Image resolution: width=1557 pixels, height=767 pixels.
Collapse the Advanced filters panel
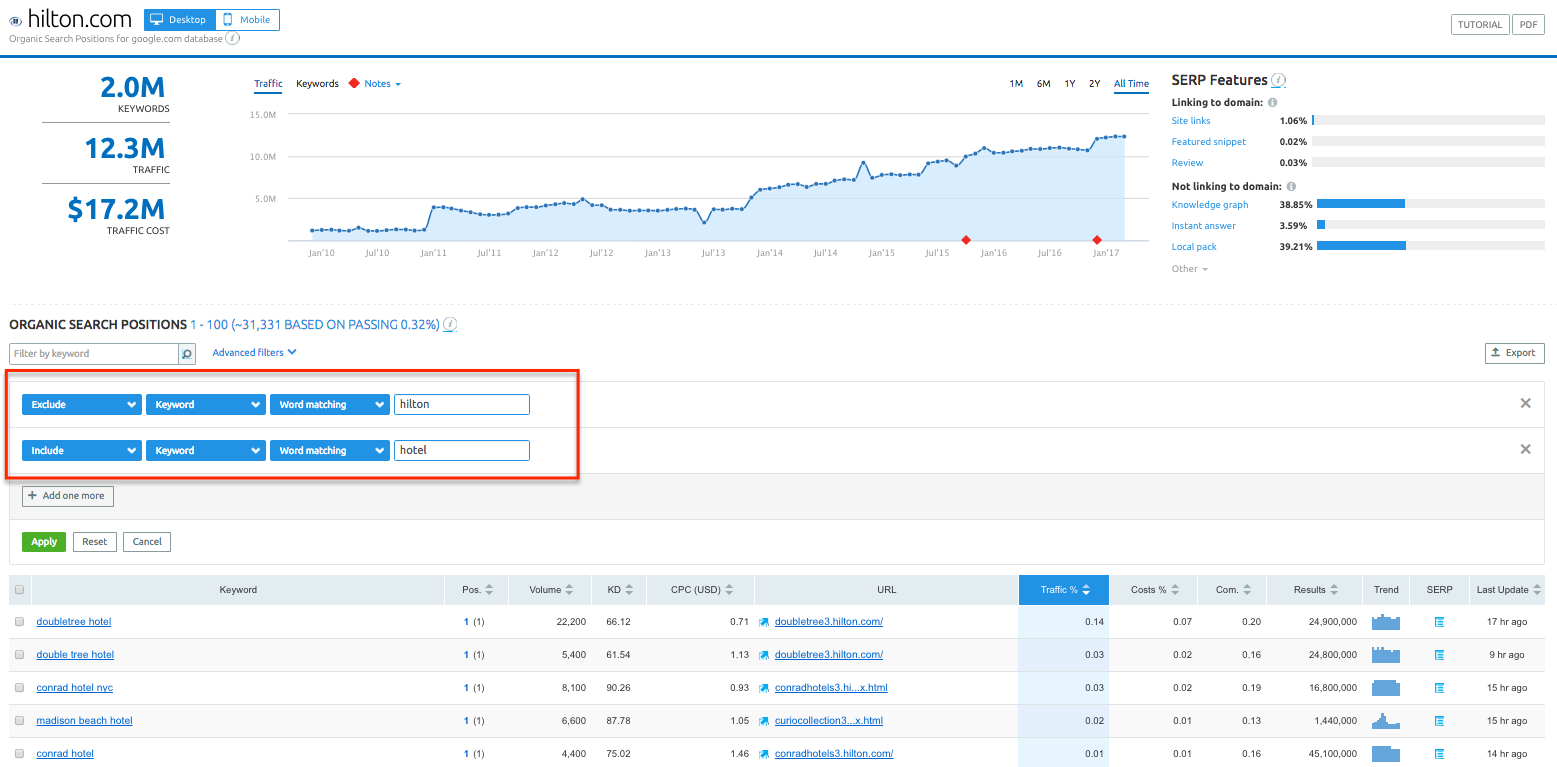[x=254, y=352]
